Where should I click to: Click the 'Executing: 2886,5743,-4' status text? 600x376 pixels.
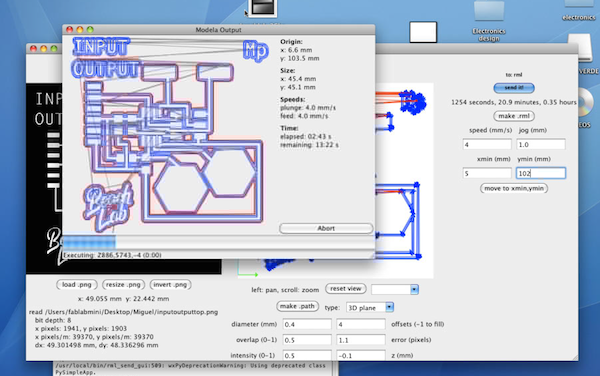pos(112,255)
